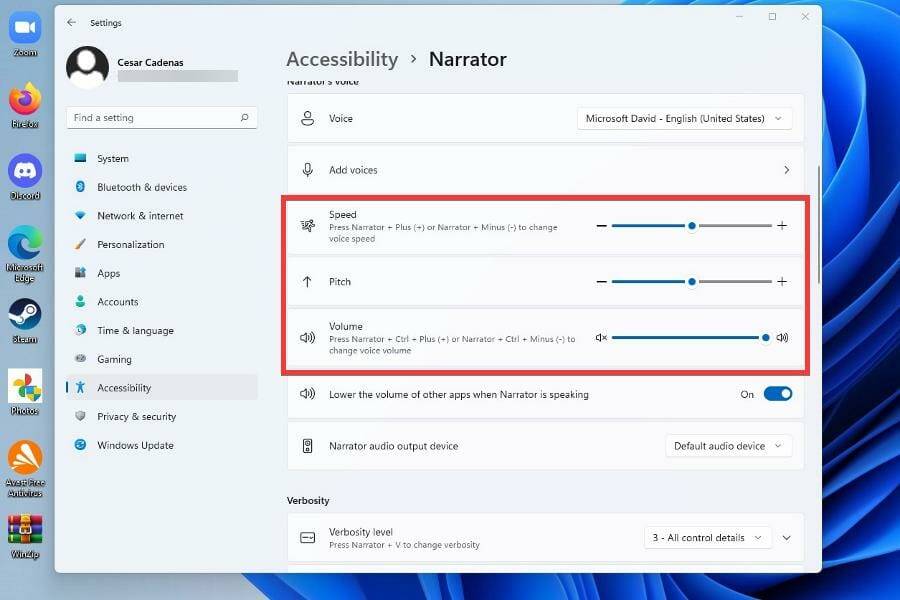
Task: Open the Voice dropdown showing Microsoft David
Action: [x=684, y=118]
